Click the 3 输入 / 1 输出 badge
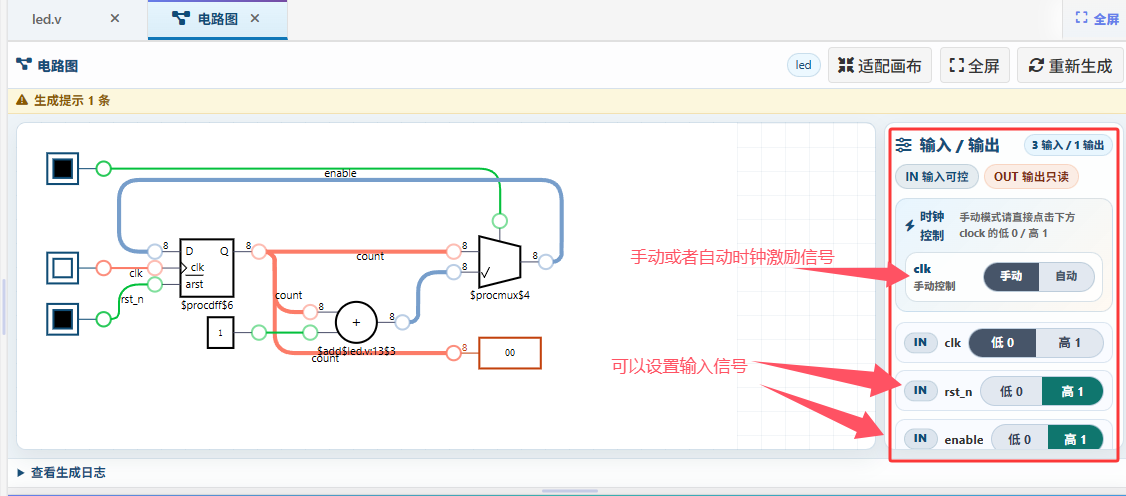Viewport: 1126px width, 496px height. point(1068,145)
